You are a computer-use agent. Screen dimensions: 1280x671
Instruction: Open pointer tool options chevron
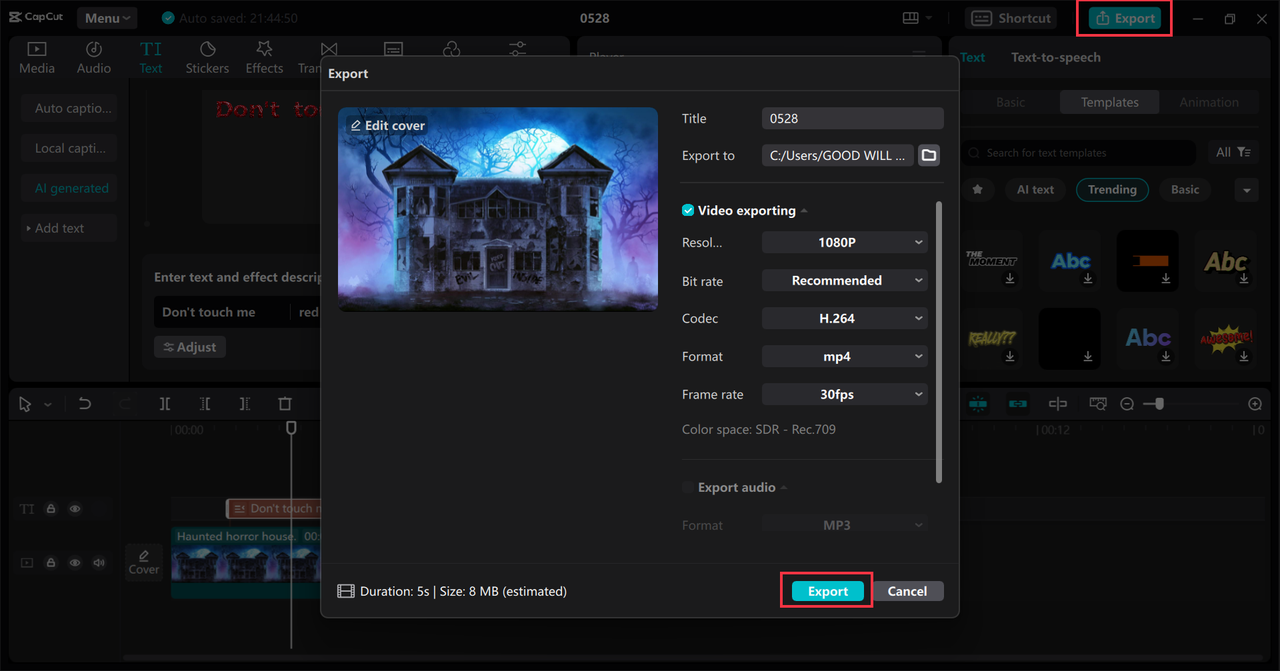[x=48, y=405]
